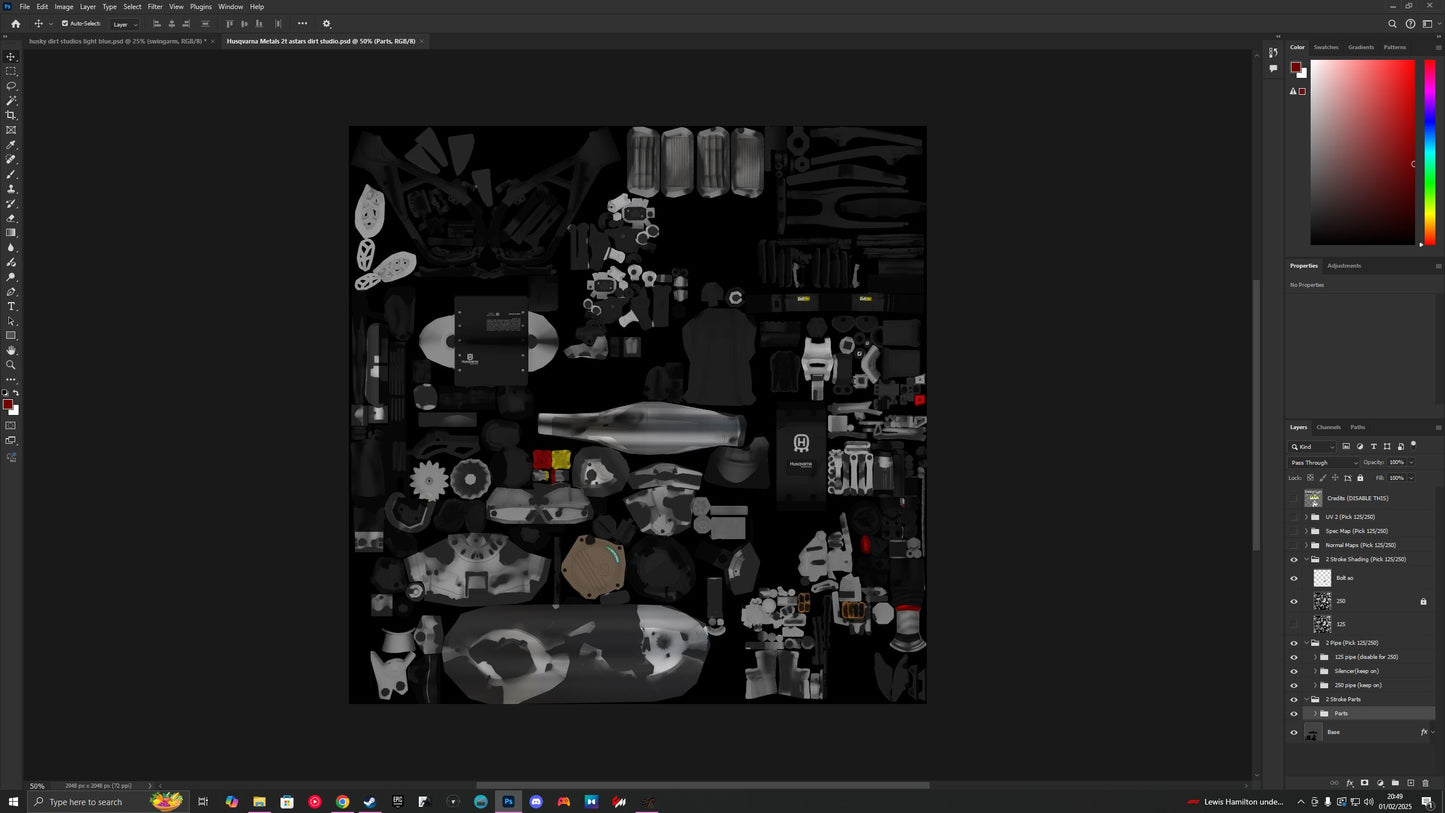Open Steam from the Windows taskbar
1445x813 pixels.
(x=369, y=802)
